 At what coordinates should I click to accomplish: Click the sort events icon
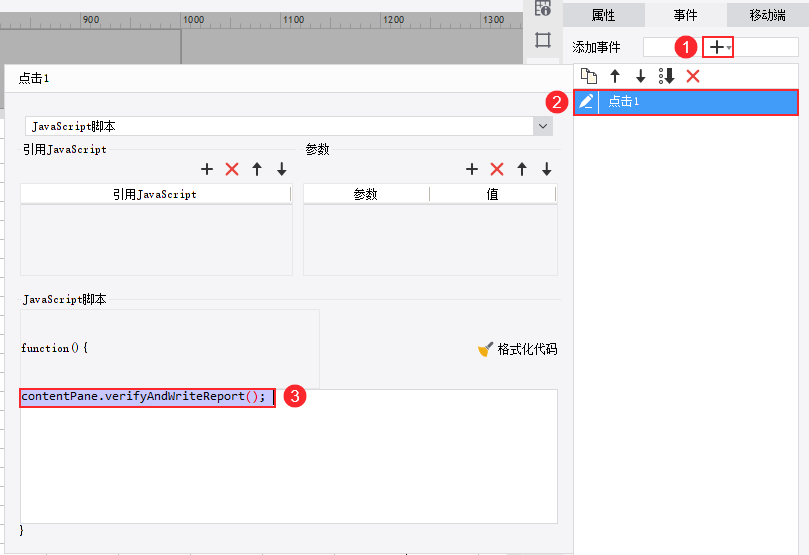point(667,76)
